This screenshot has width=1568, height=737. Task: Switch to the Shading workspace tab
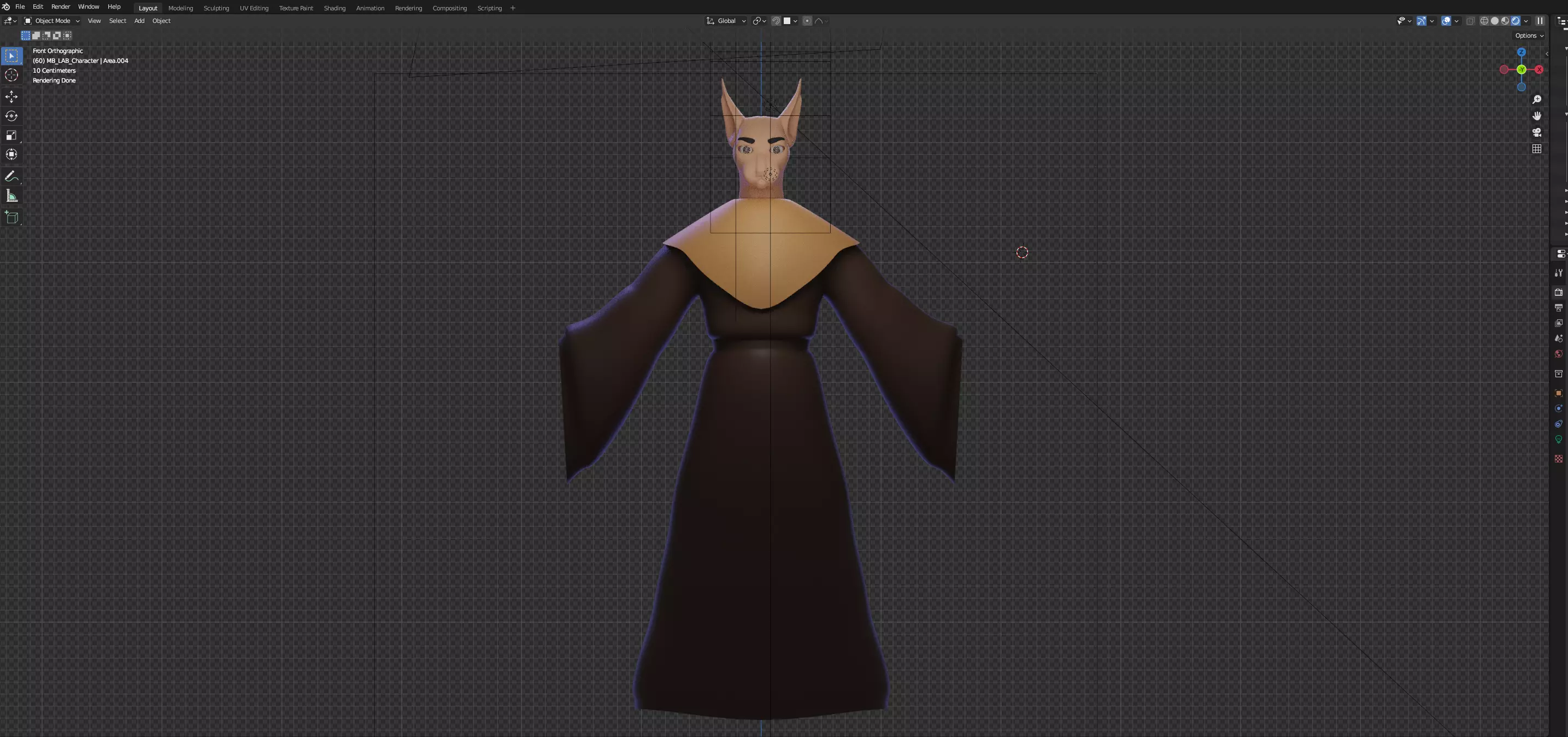334,8
